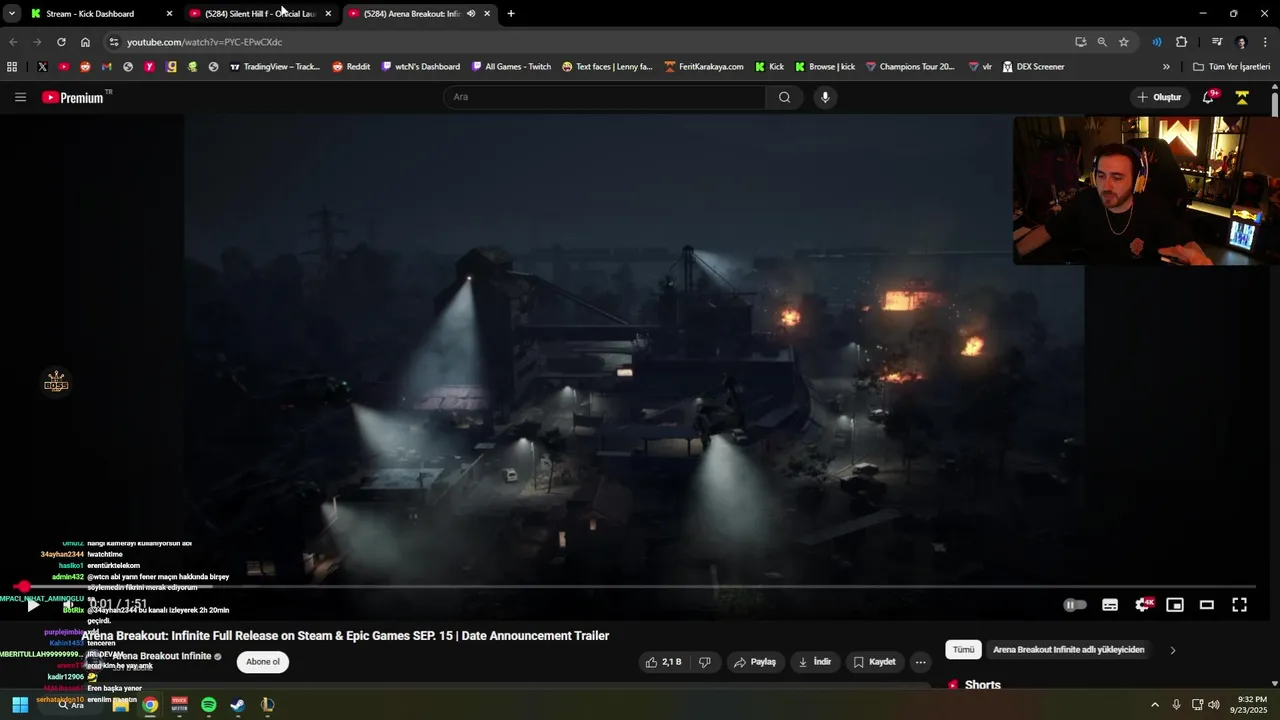1280x720 pixels.
Task: Play the video
Action: click(x=33, y=605)
